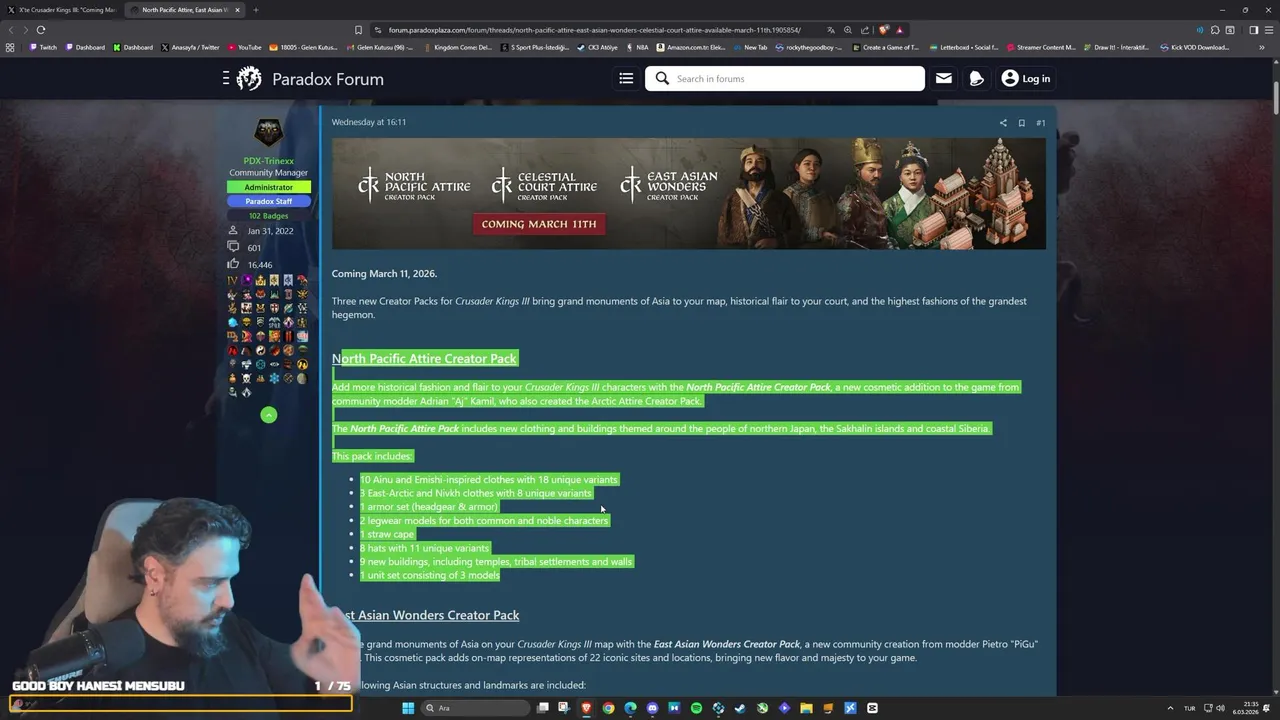Bookmark post #1 with bookmark icon
The width and height of the screenshot is (1280, 720).
[x=1021, y=123]
